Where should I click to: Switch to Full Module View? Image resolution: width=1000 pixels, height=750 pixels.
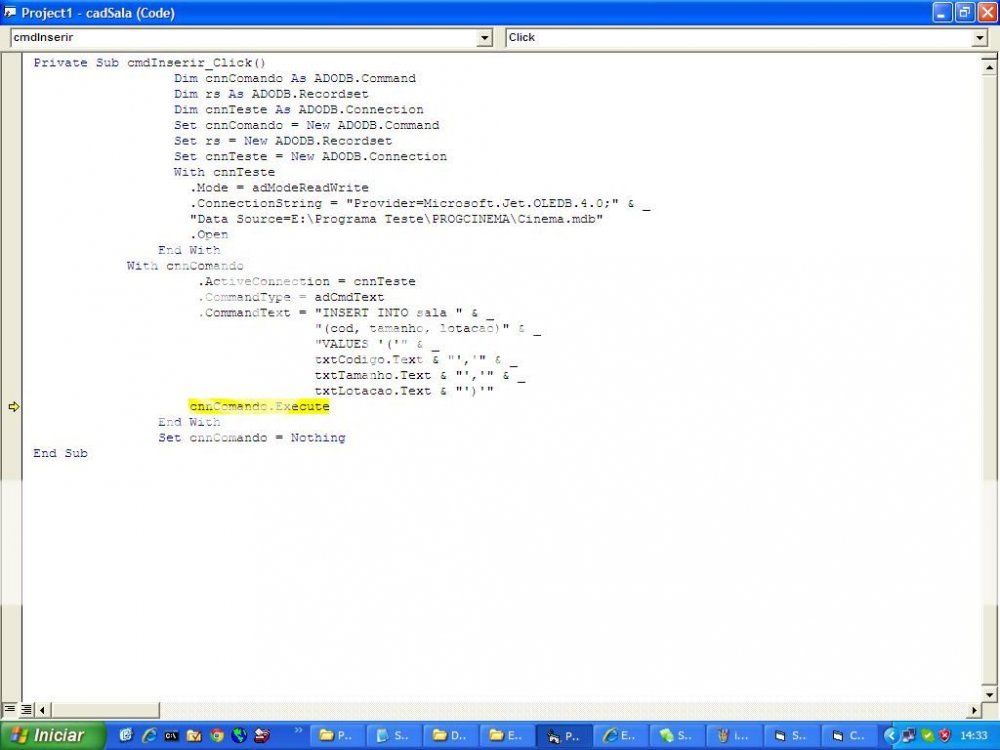26,709
